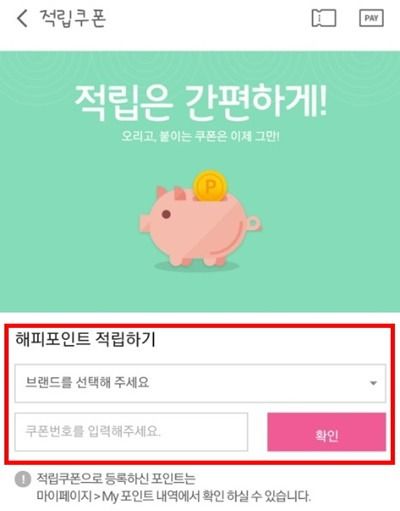The width and height of the screenshot is (400, 511).
Task: Expand the brand list via caret arrow
Action: 373,383
